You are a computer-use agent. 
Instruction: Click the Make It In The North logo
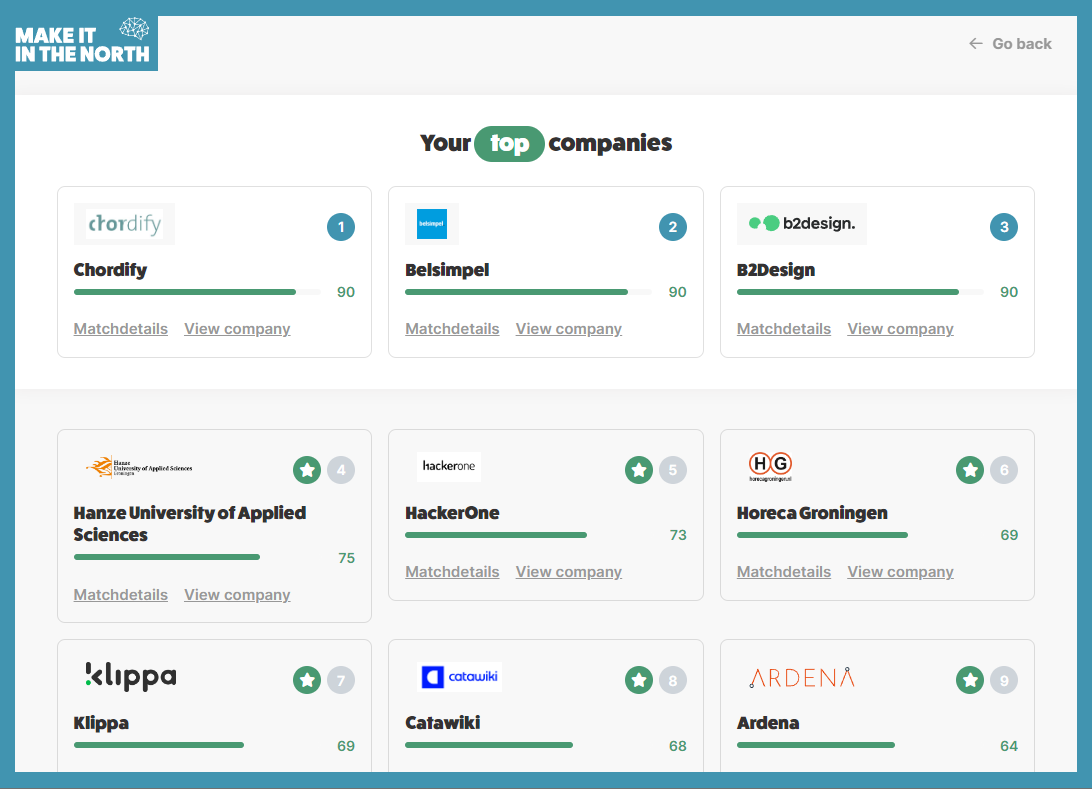tap(86, 42)
